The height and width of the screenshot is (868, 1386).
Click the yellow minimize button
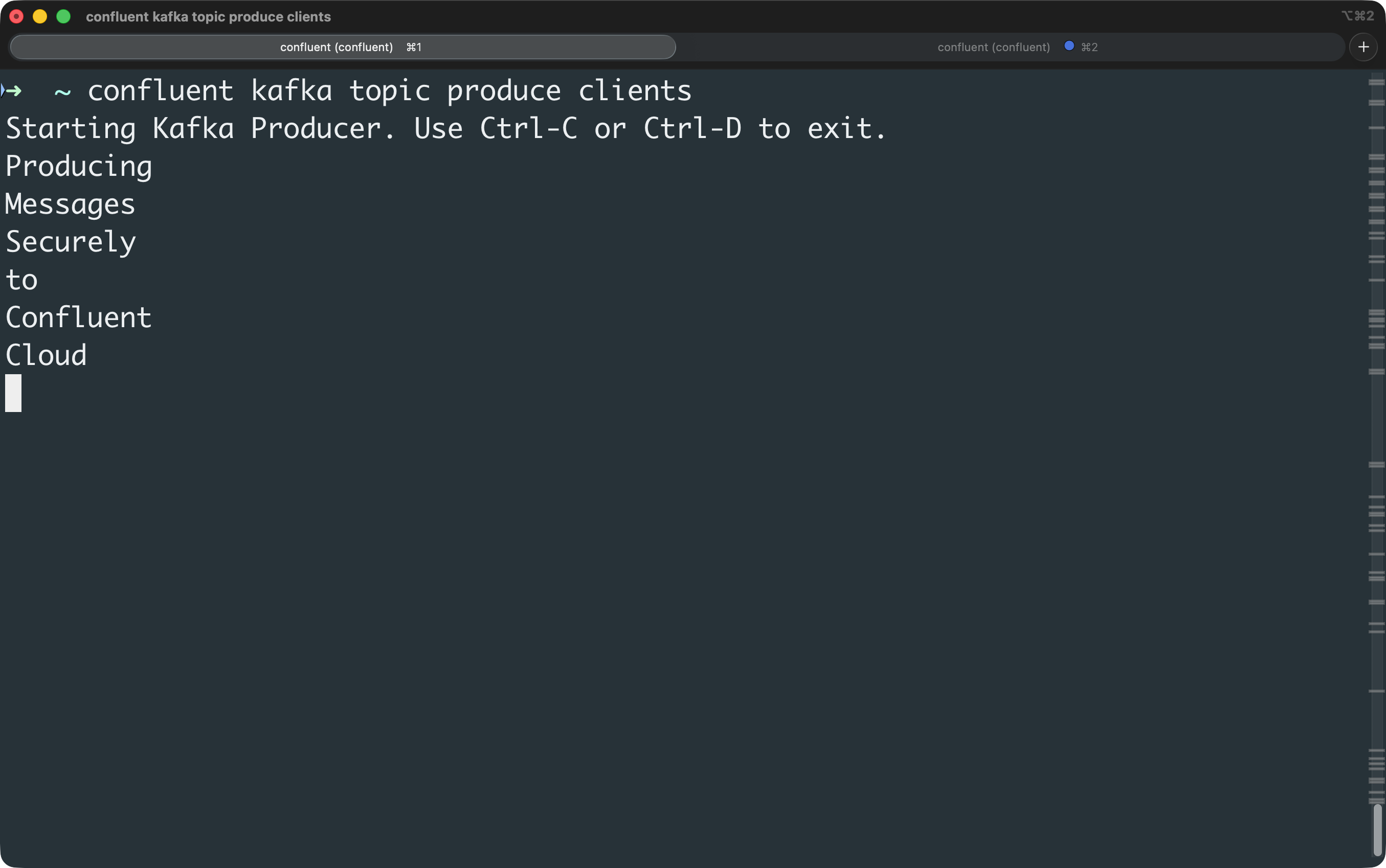point(40,17)
